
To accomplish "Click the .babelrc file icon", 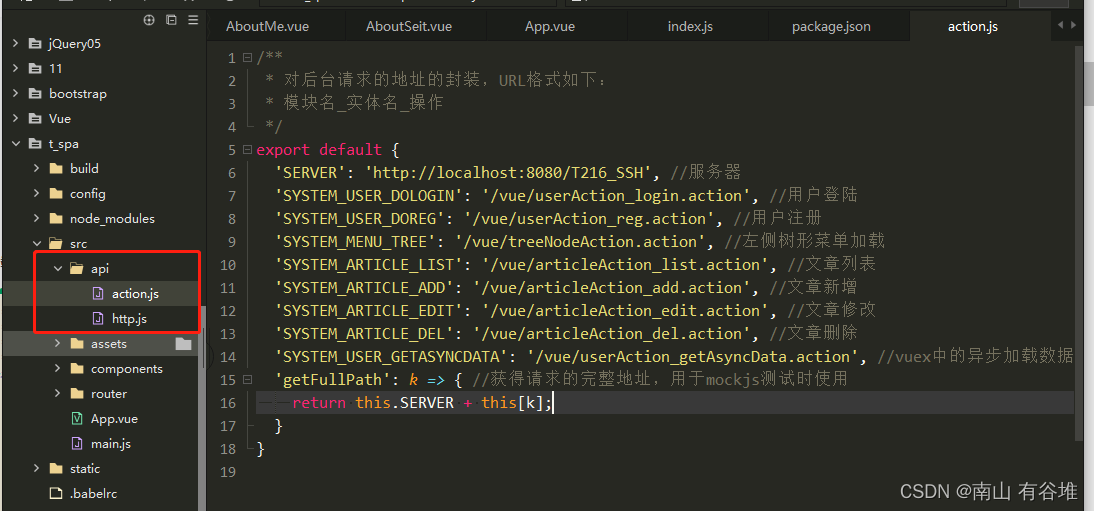I will coord(56,494).
